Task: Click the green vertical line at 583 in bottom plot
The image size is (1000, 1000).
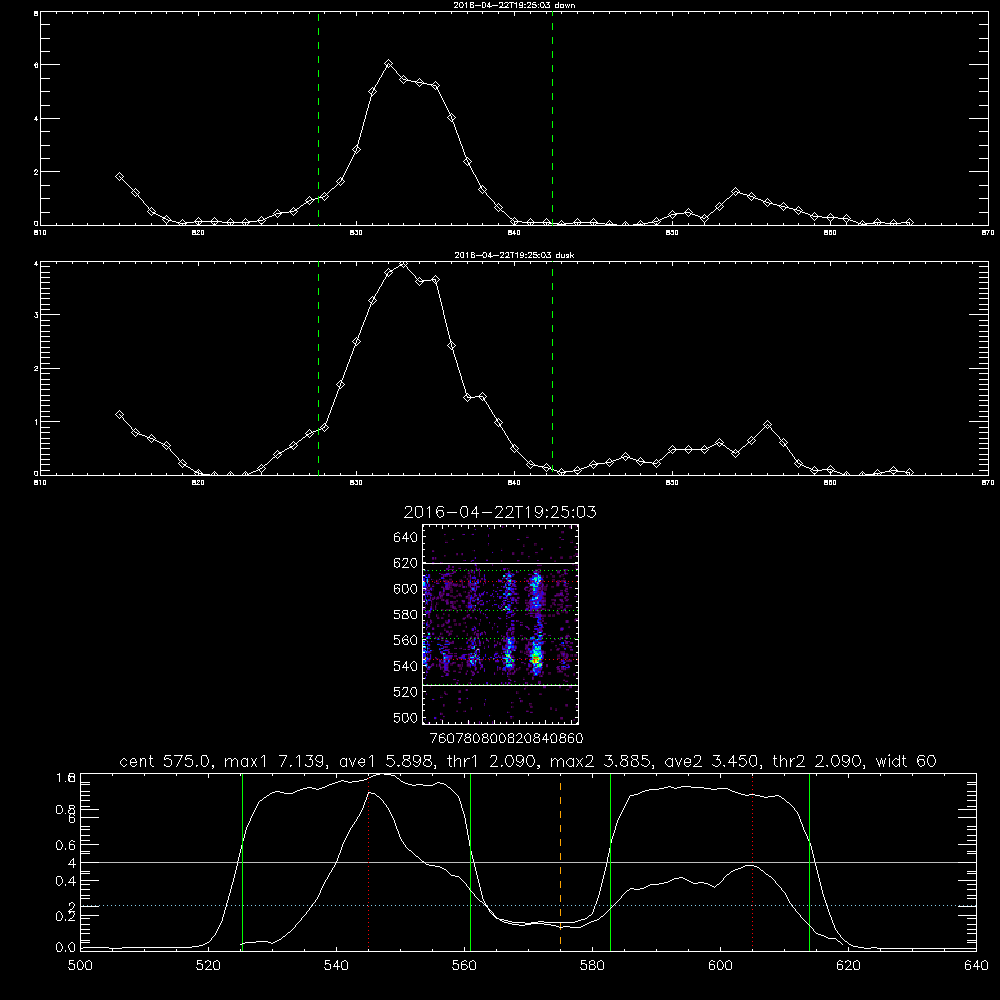Action: pyautogui.click(x=610, y=862)
